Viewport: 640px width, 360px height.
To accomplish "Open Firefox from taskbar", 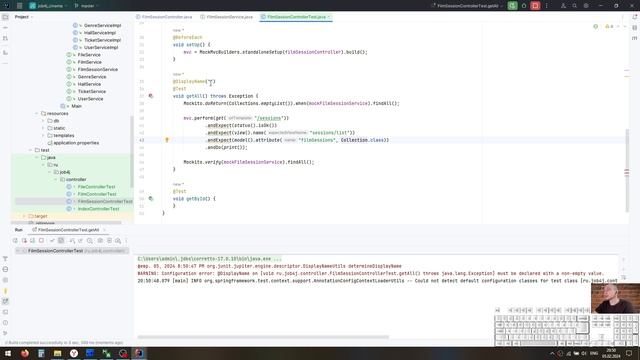I will click(x=25, y=353).
